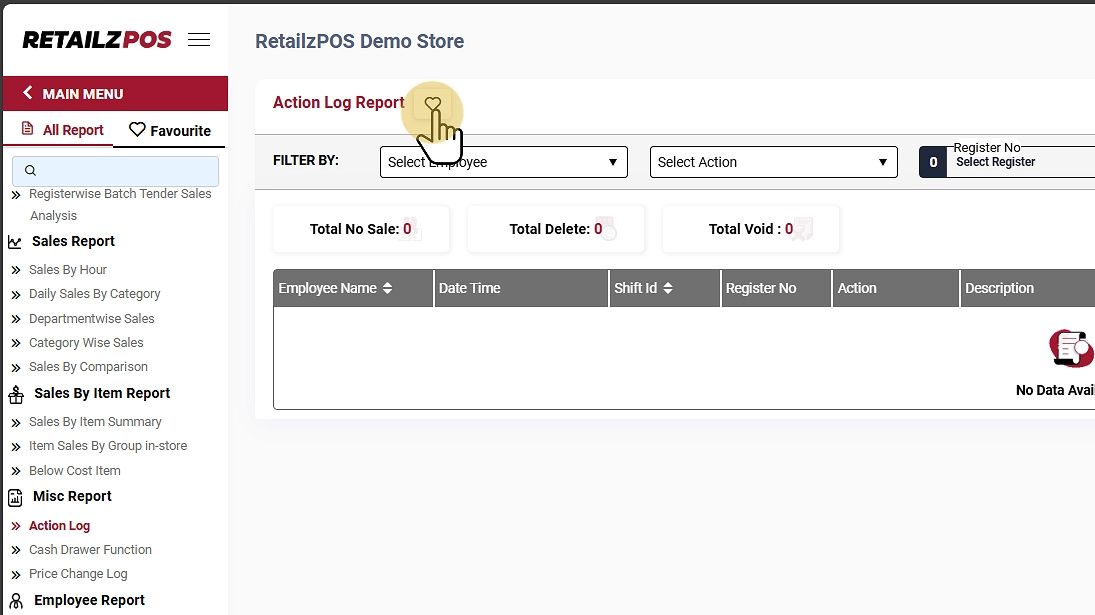Go back via MAIN MENU arrow
This screenshot has height=615, width=1095.
point(28,93)
